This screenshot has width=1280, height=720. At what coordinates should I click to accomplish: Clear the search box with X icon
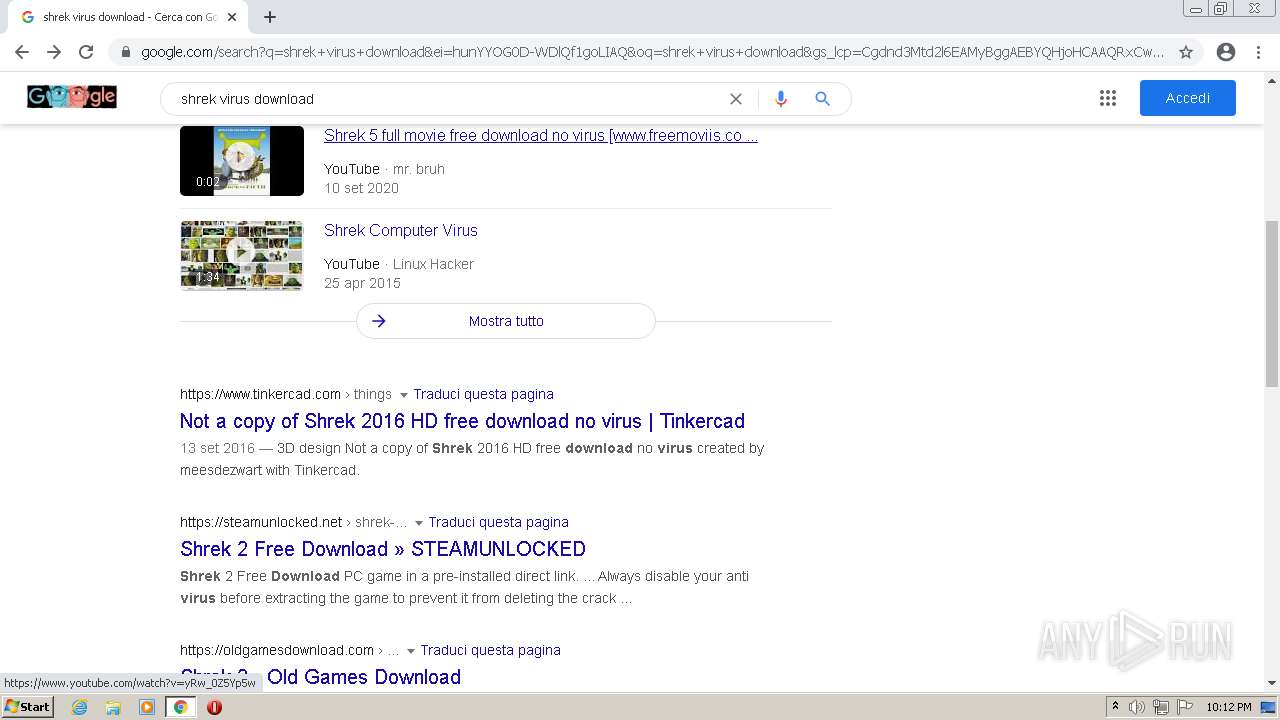pyautogui.click(x=736, y=99)
